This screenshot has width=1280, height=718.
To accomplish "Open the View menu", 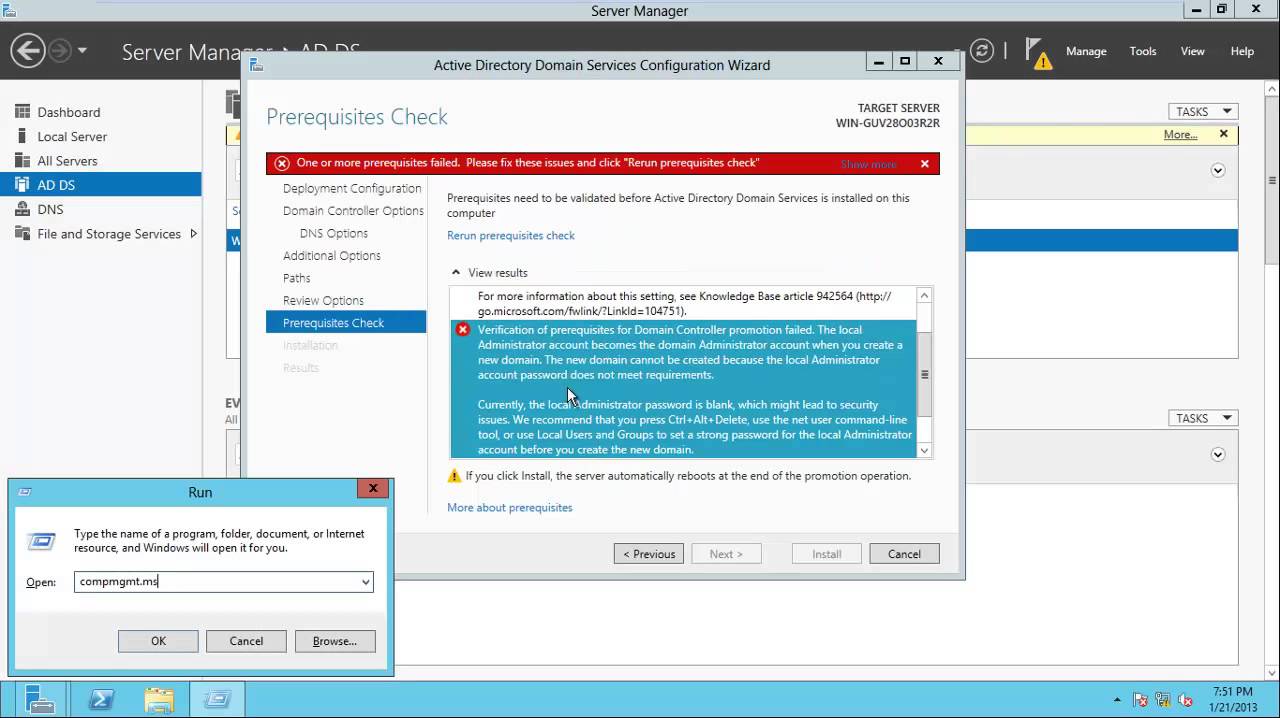I will 1193,51.
